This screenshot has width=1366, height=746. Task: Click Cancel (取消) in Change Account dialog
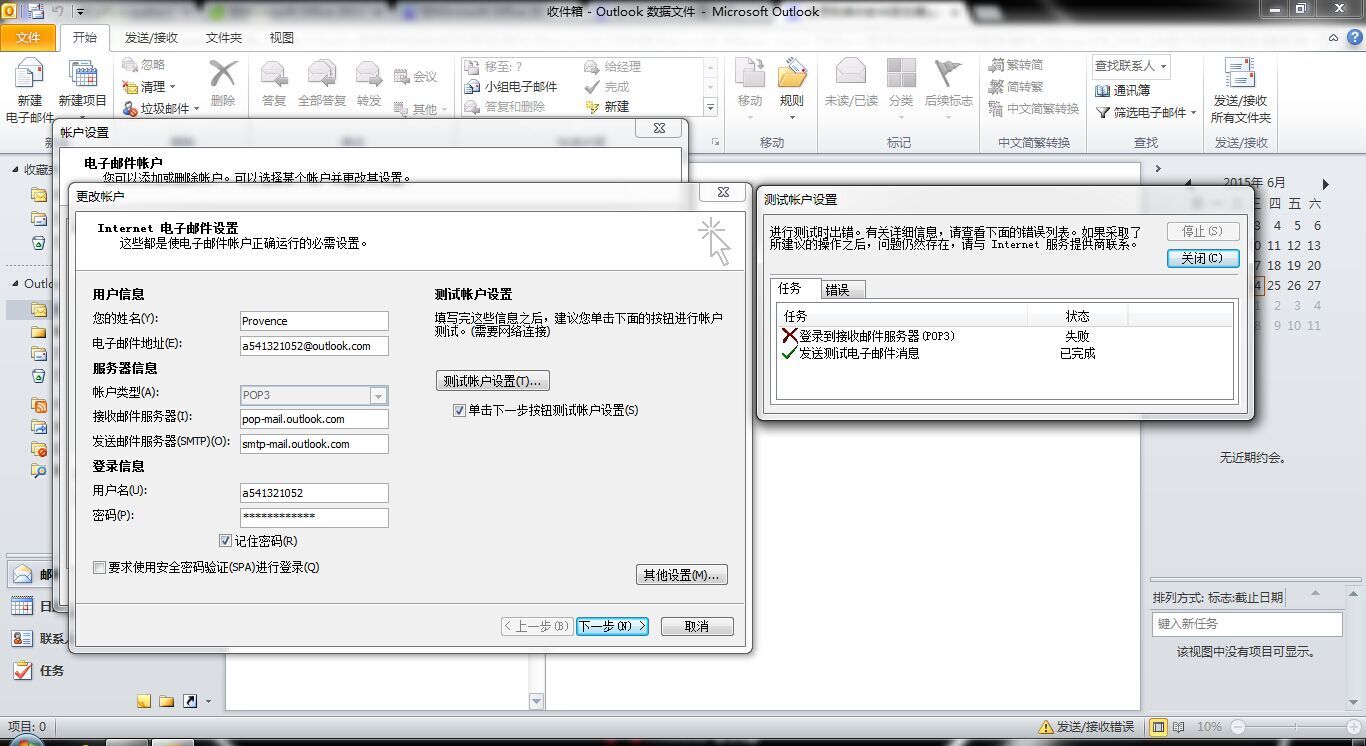tap(697, 626)
